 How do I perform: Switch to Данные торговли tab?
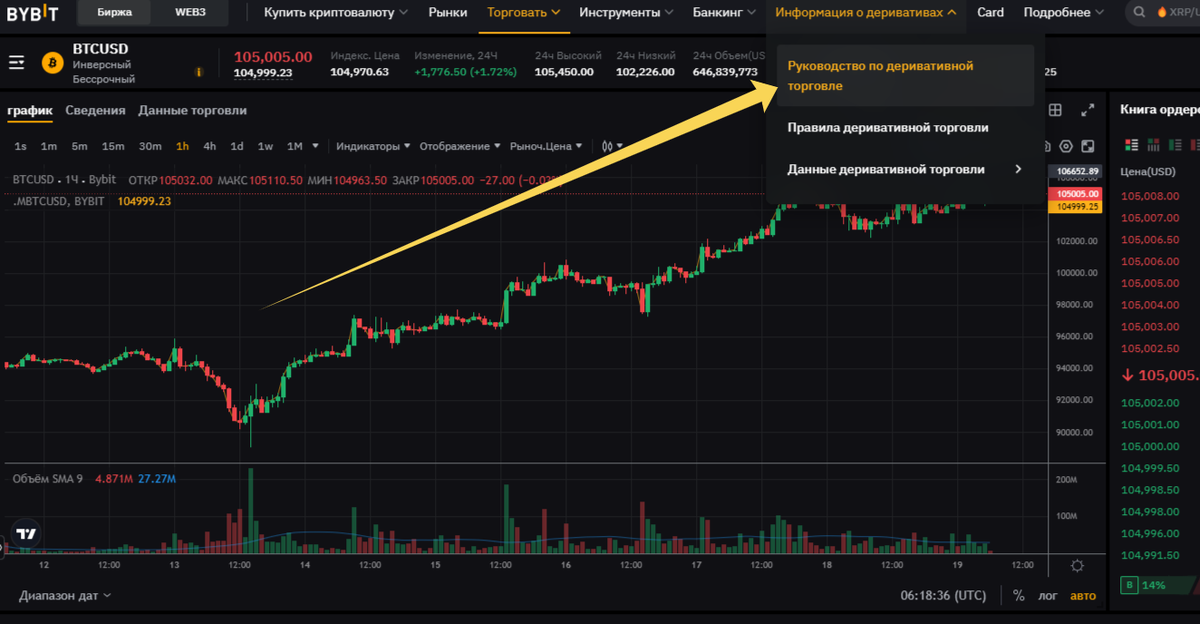pos(192,110)
